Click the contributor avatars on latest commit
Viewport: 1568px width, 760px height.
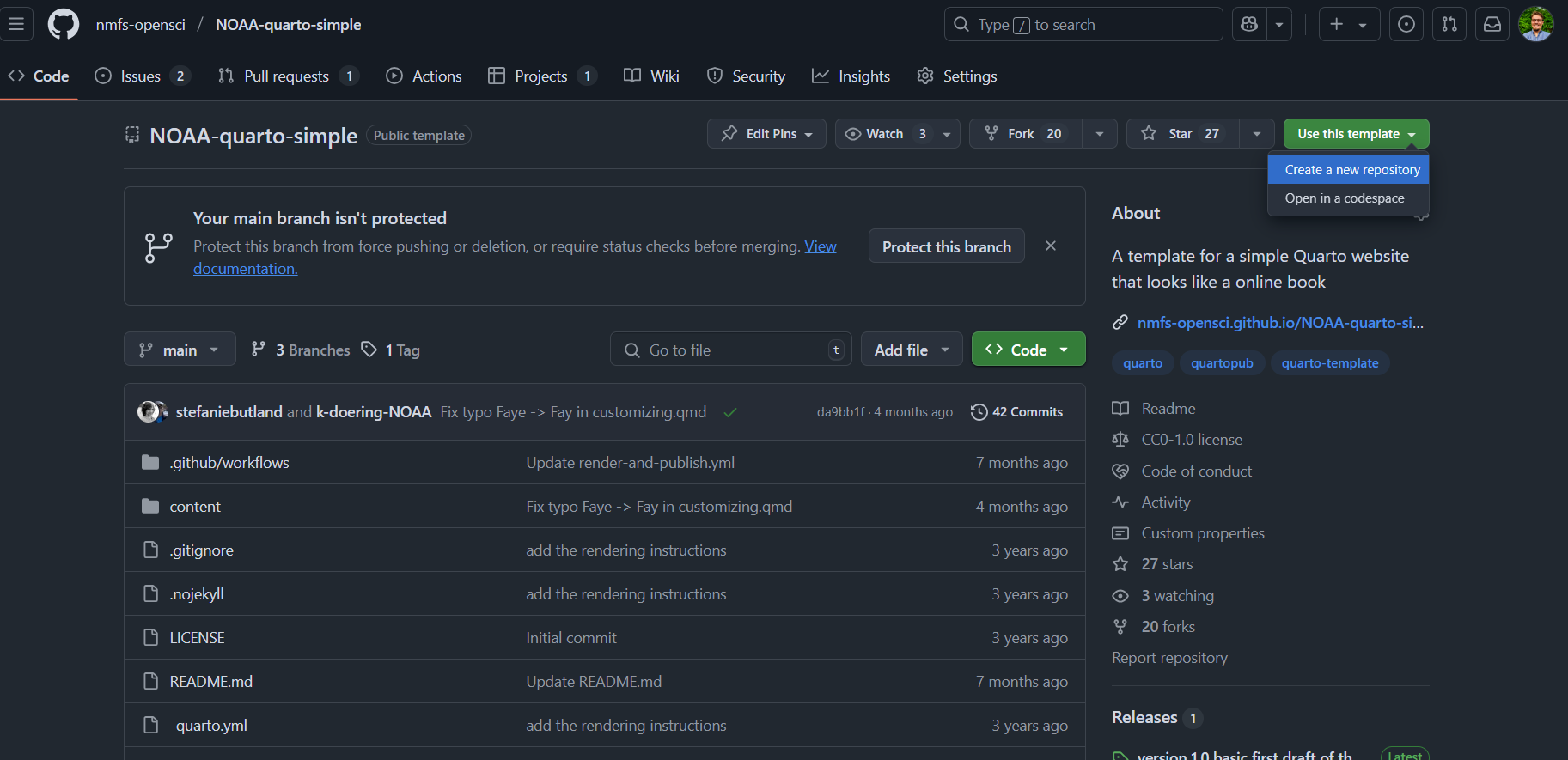[x=152, y=411]
